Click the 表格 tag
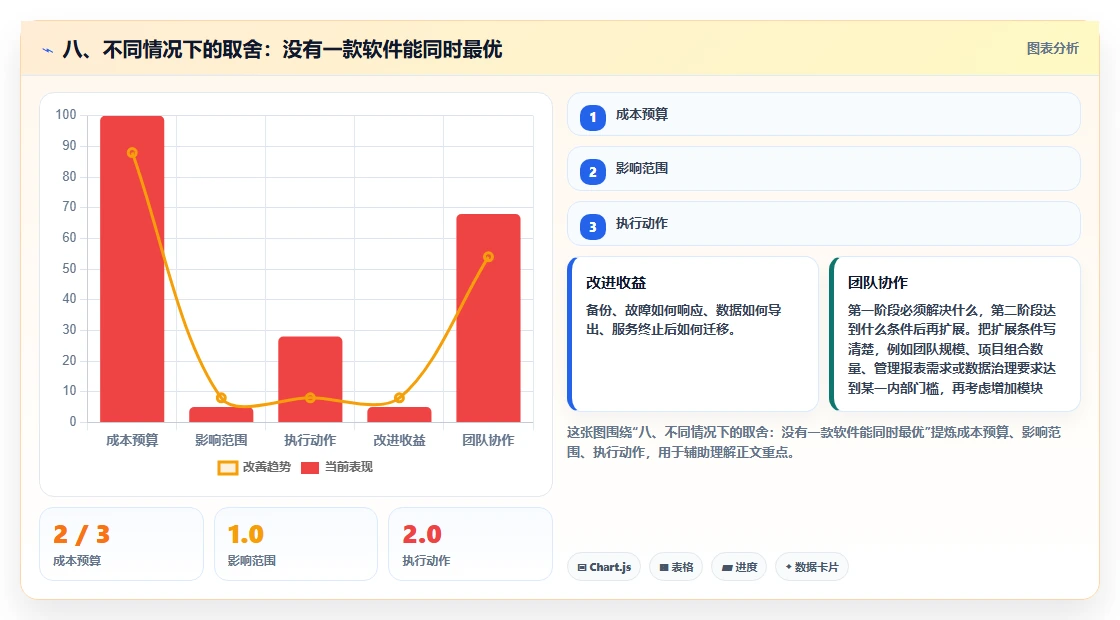This screenshot has width=1120, height=620. 676,567
